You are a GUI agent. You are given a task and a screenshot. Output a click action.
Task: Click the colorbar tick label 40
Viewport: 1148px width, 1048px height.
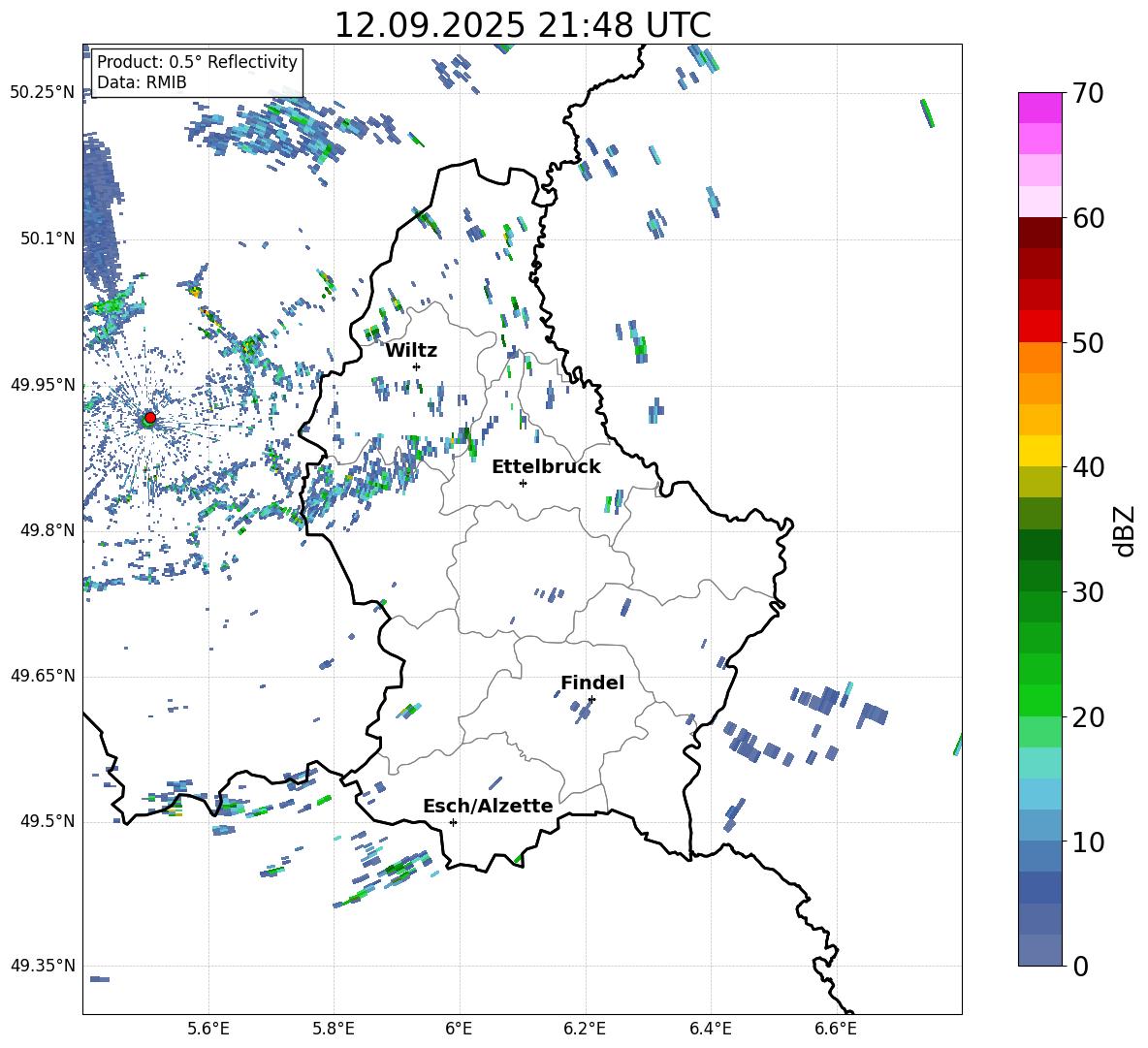(1088, 467)
